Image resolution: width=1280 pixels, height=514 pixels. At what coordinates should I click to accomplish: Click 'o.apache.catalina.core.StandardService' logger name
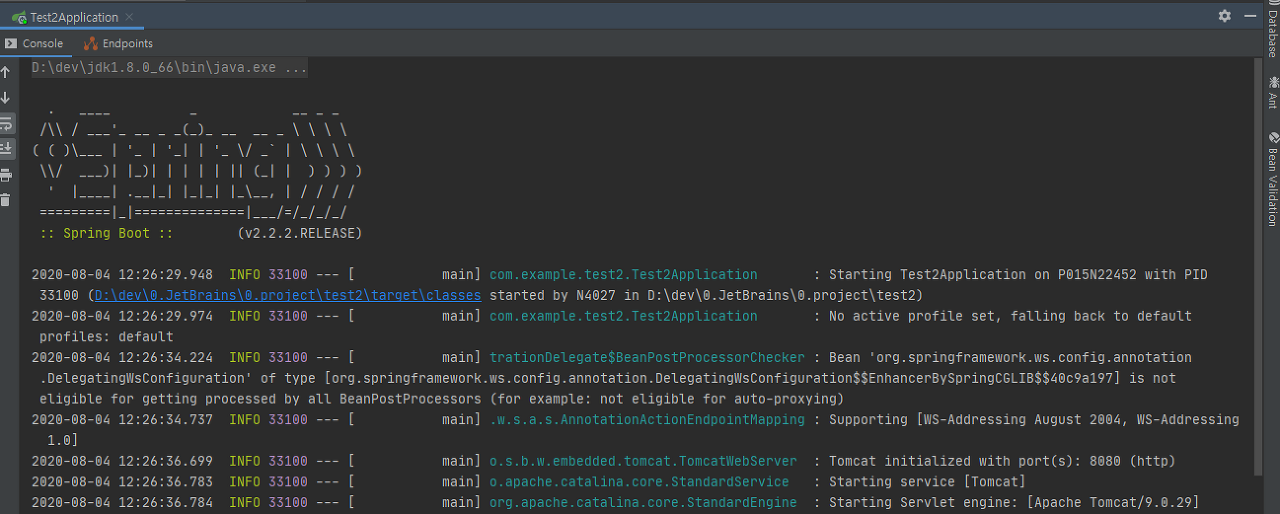[x=639, y=481]
